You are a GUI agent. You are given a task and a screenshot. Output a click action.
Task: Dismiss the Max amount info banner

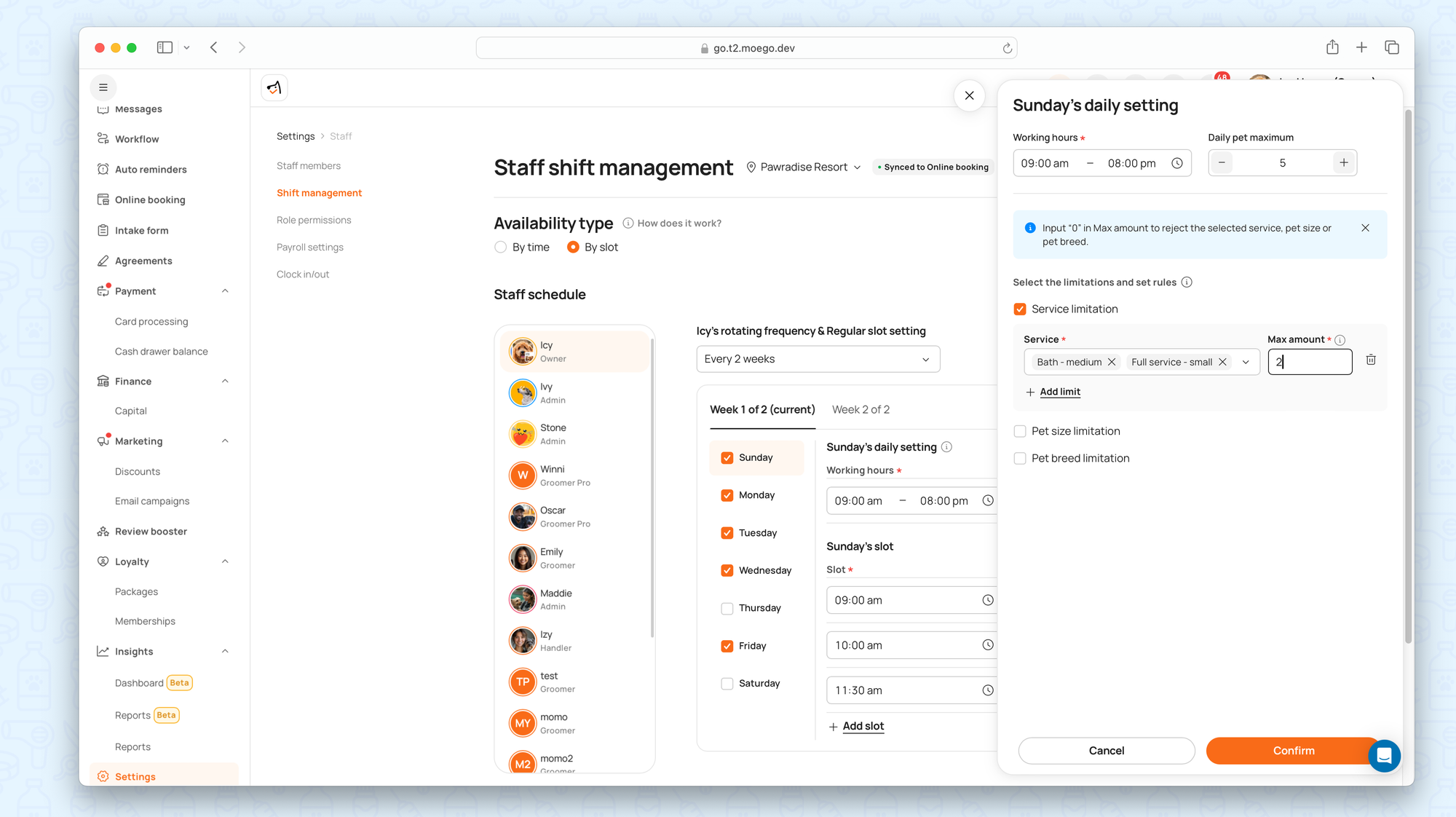coord(1365,228)
